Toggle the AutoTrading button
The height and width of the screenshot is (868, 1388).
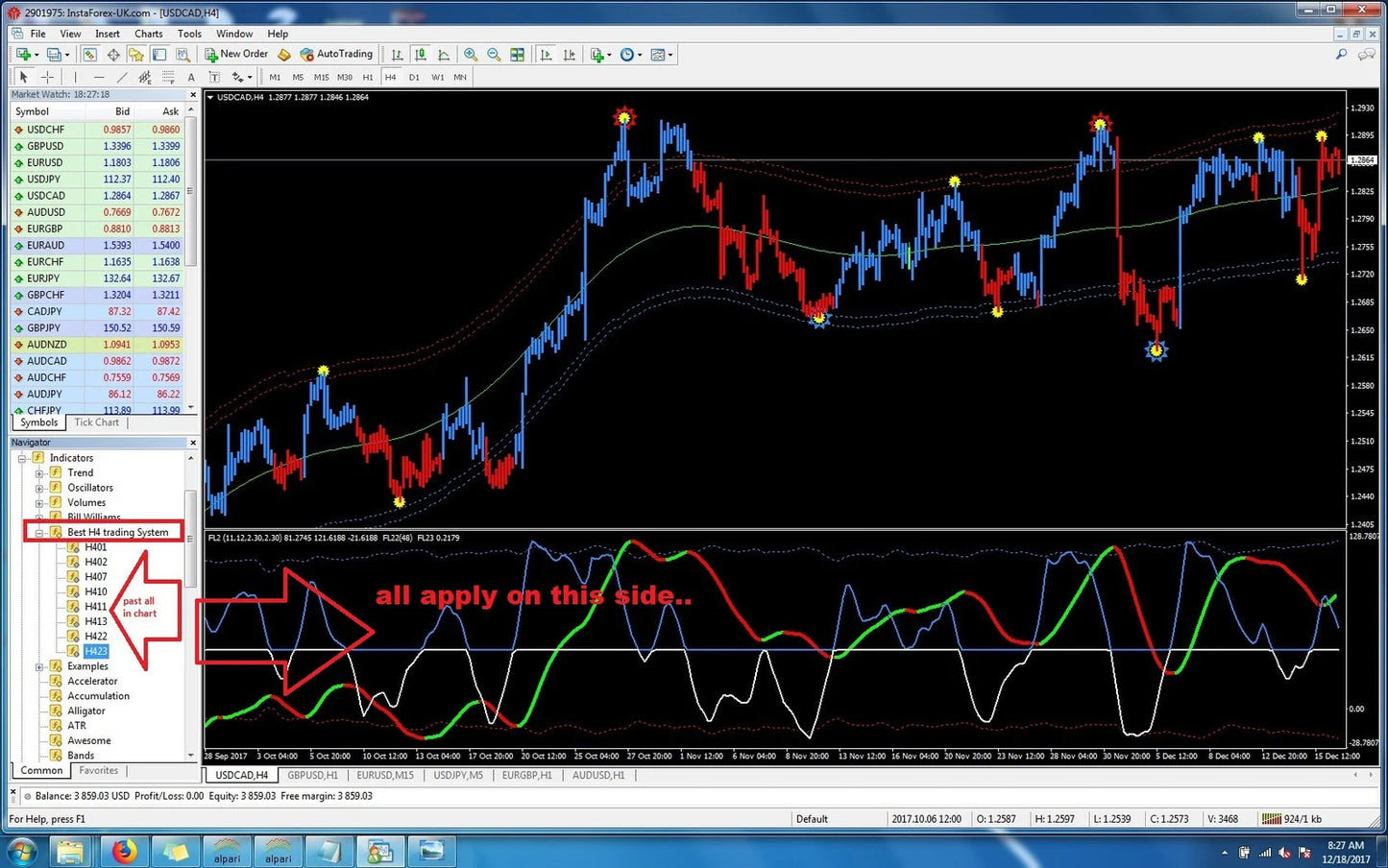click(336, 55)
